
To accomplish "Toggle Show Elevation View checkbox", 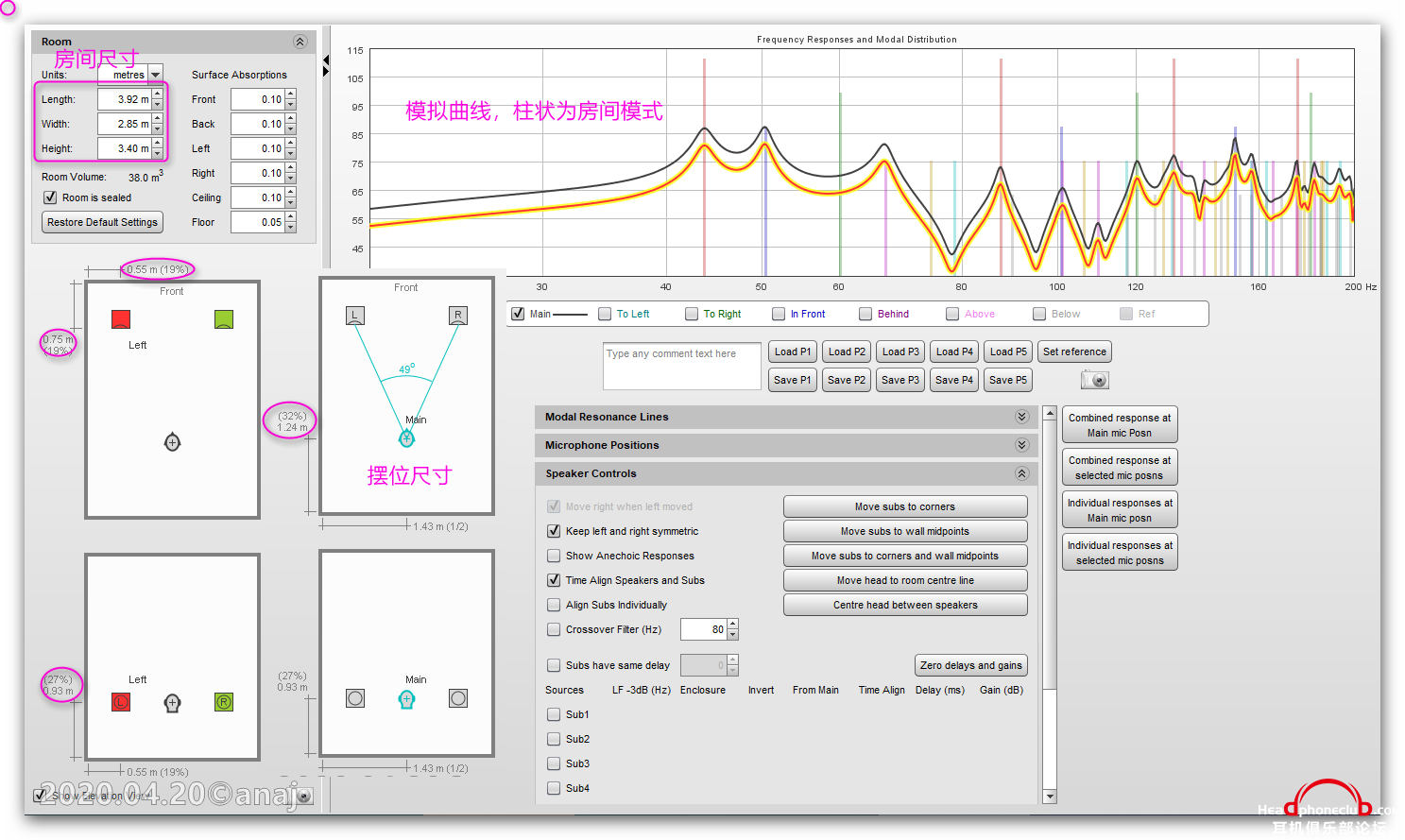I will pyautogui.click(x=41, y=796).
